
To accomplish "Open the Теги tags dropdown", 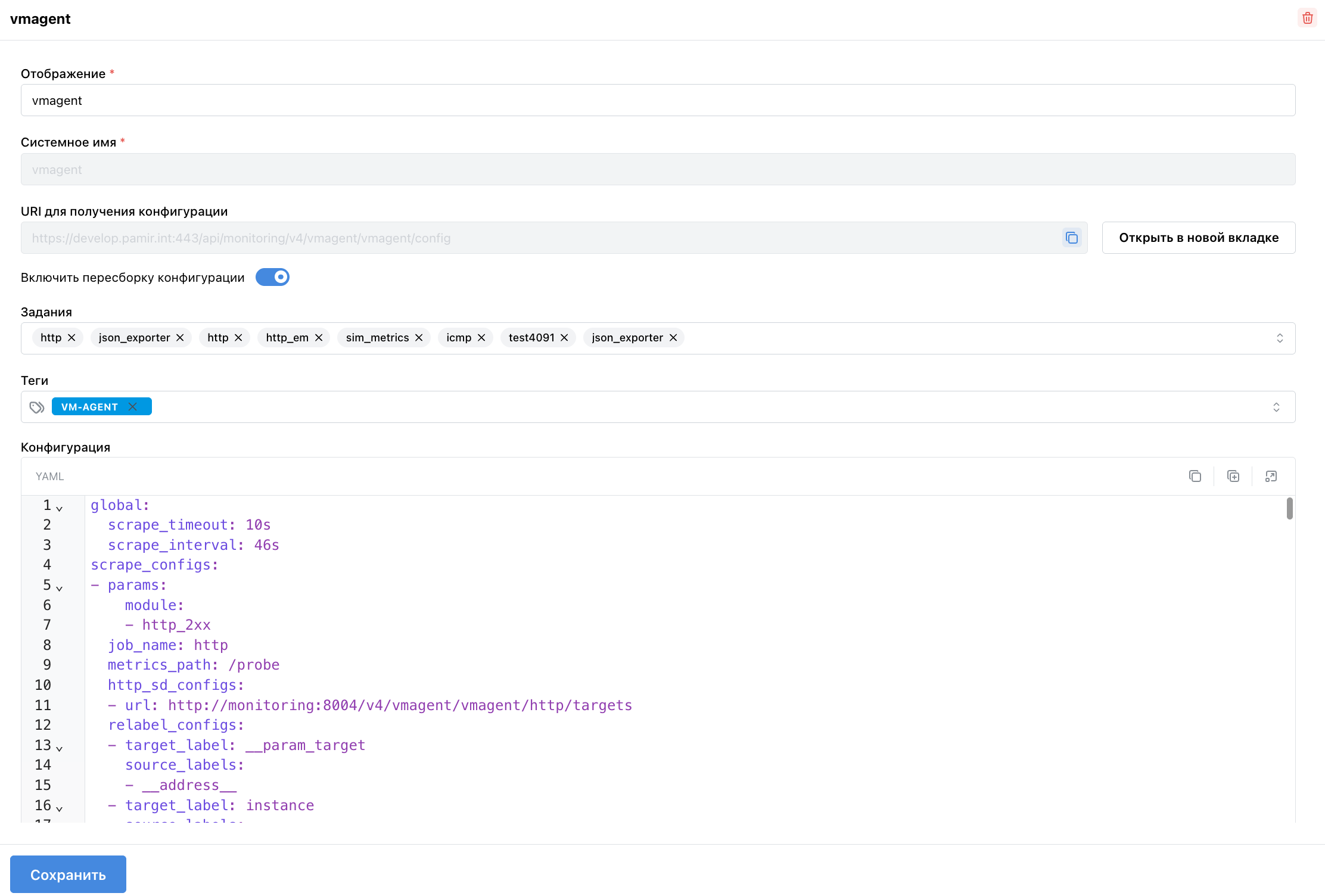I will pyautogui.click(x=1276, y=407).
